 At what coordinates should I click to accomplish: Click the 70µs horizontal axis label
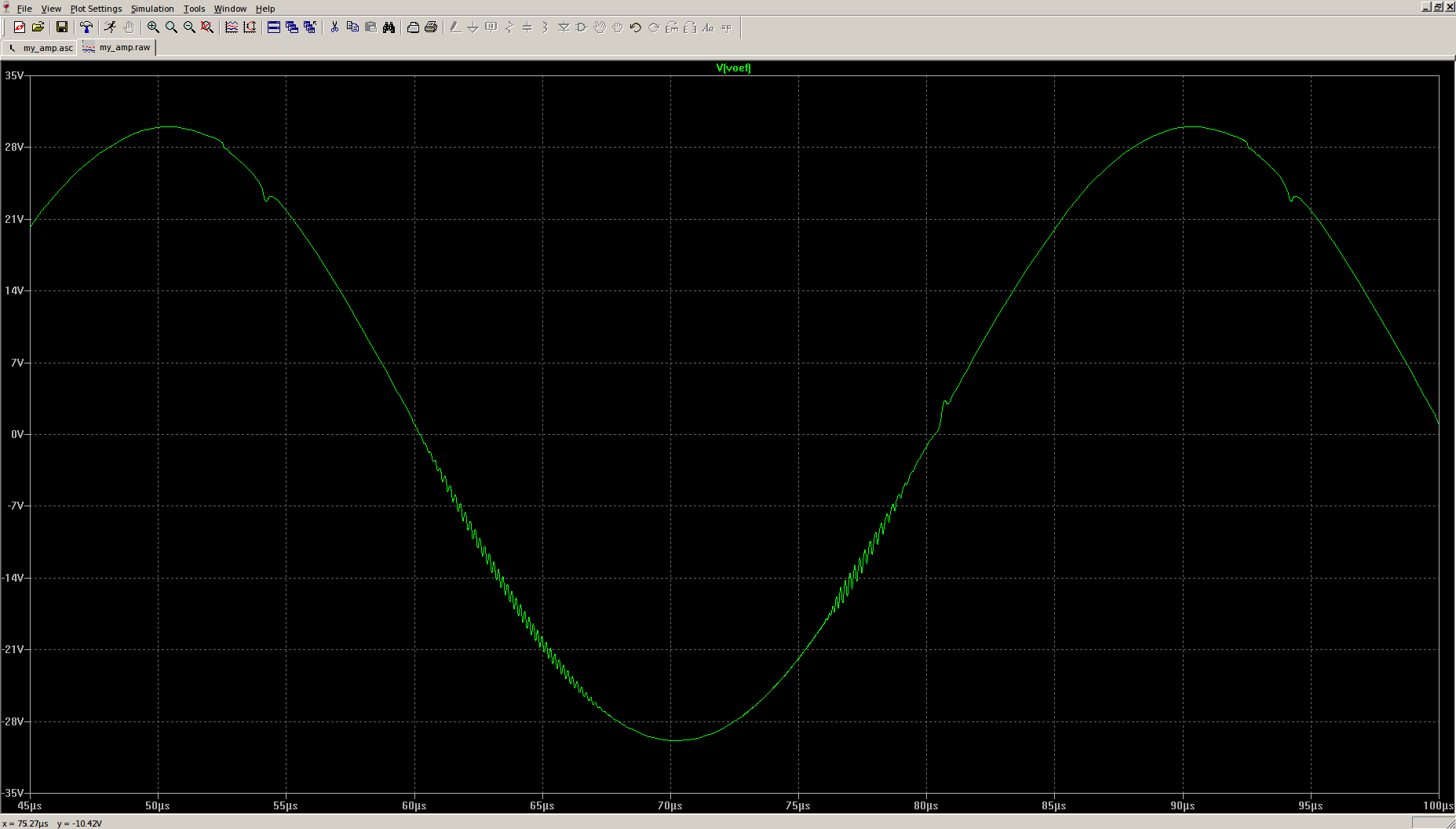coord(670,805)
